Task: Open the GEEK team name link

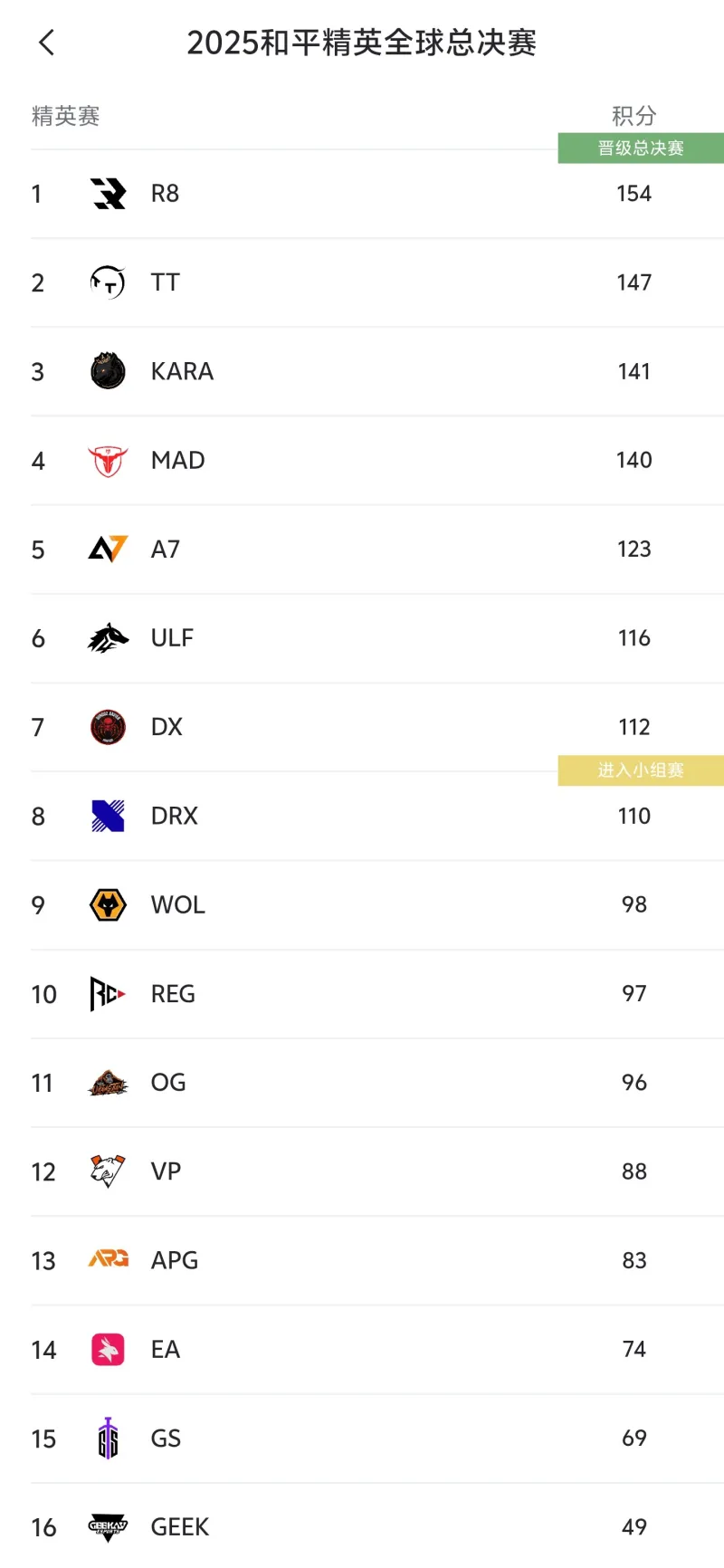Action: 179,1527
